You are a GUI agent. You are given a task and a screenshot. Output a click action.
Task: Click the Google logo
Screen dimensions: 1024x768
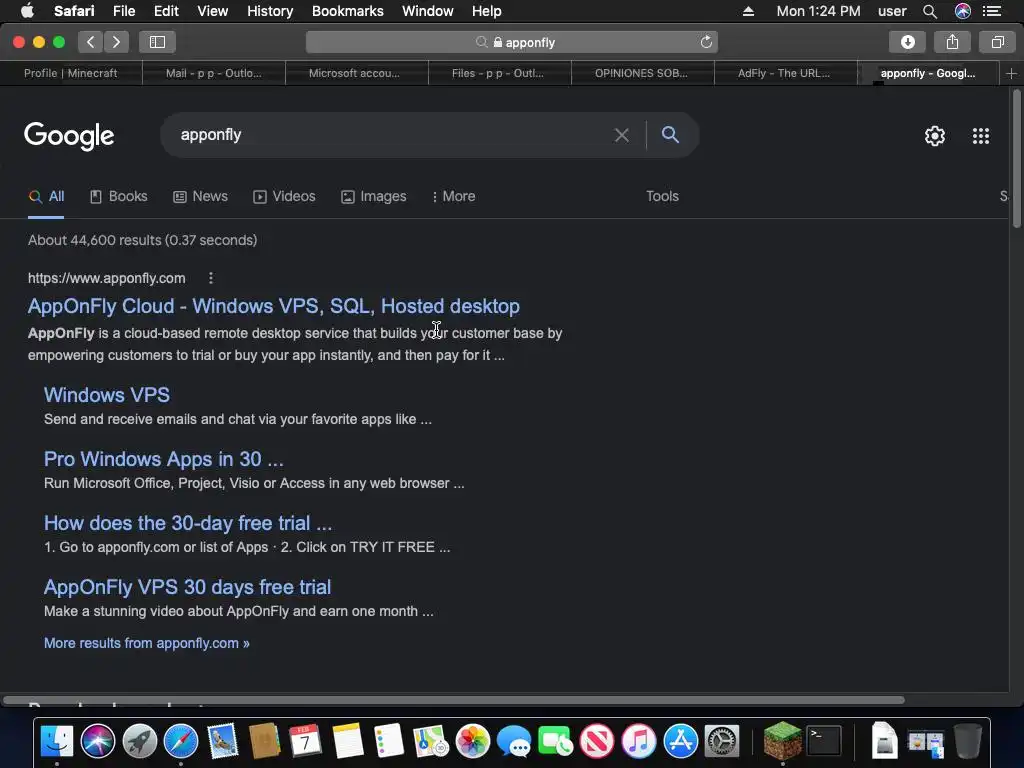[69, 136]
